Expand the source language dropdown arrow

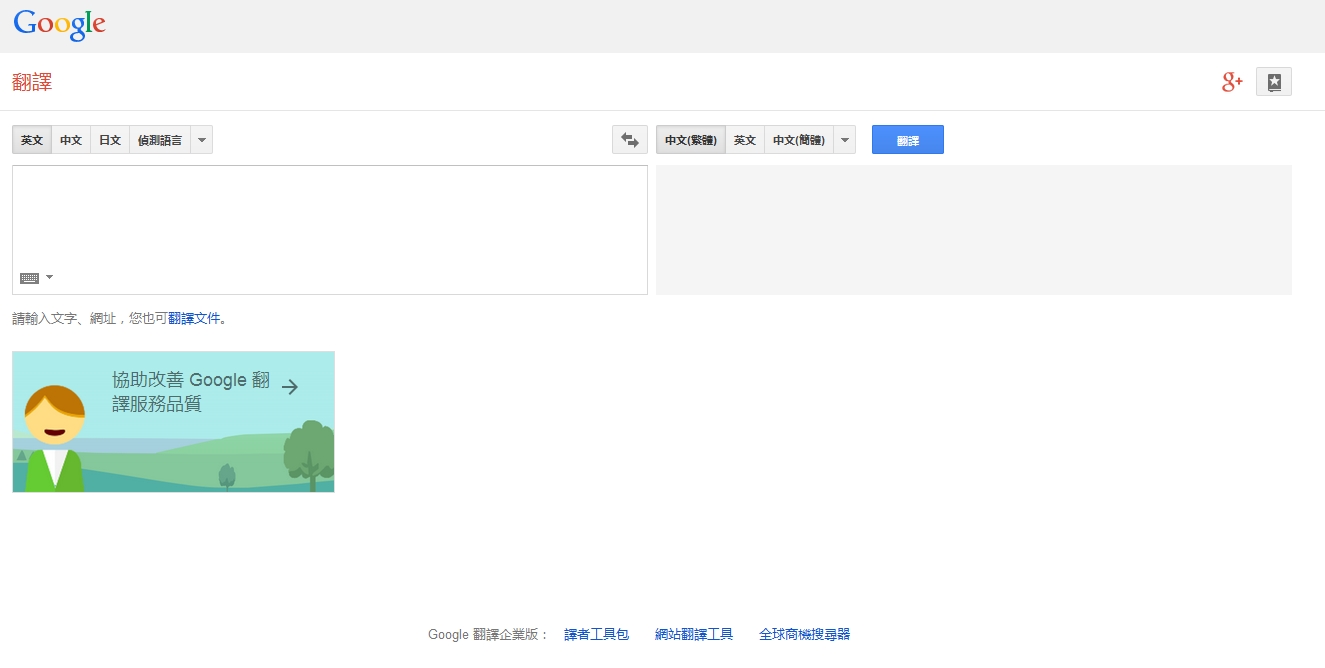(202, 140)
